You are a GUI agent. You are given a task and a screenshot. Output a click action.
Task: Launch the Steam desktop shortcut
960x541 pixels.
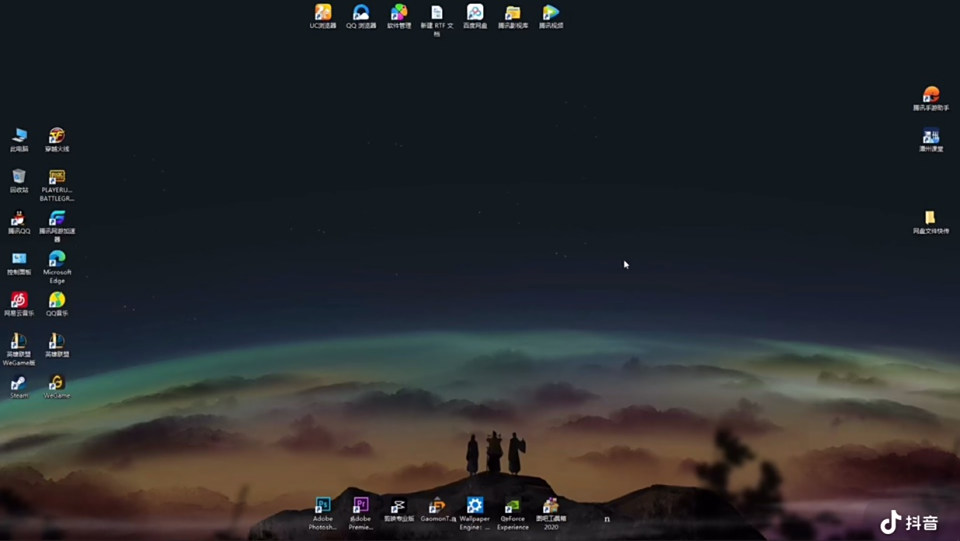click(19, 386)
